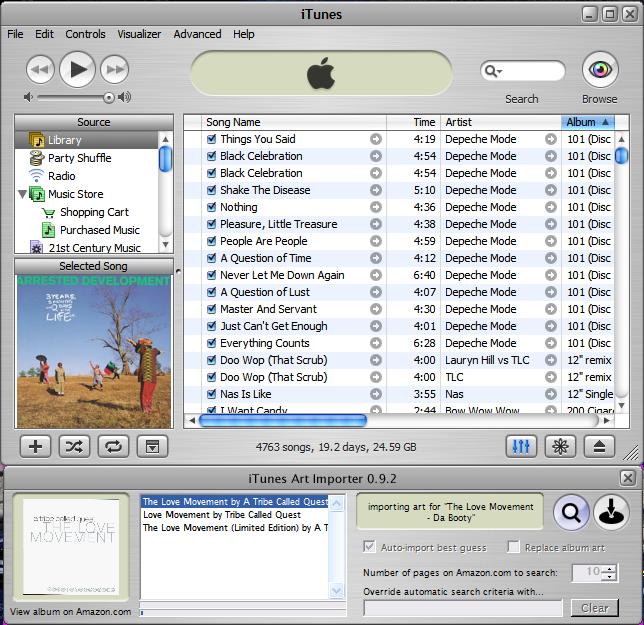Collapse the Music Store tree item
Screen dimensions: 644x625
[x=23, y=194]
